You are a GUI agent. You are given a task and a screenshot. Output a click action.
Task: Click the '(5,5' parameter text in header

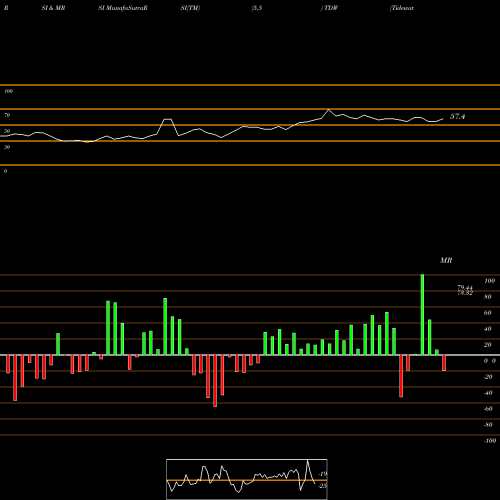pos(257,8)
